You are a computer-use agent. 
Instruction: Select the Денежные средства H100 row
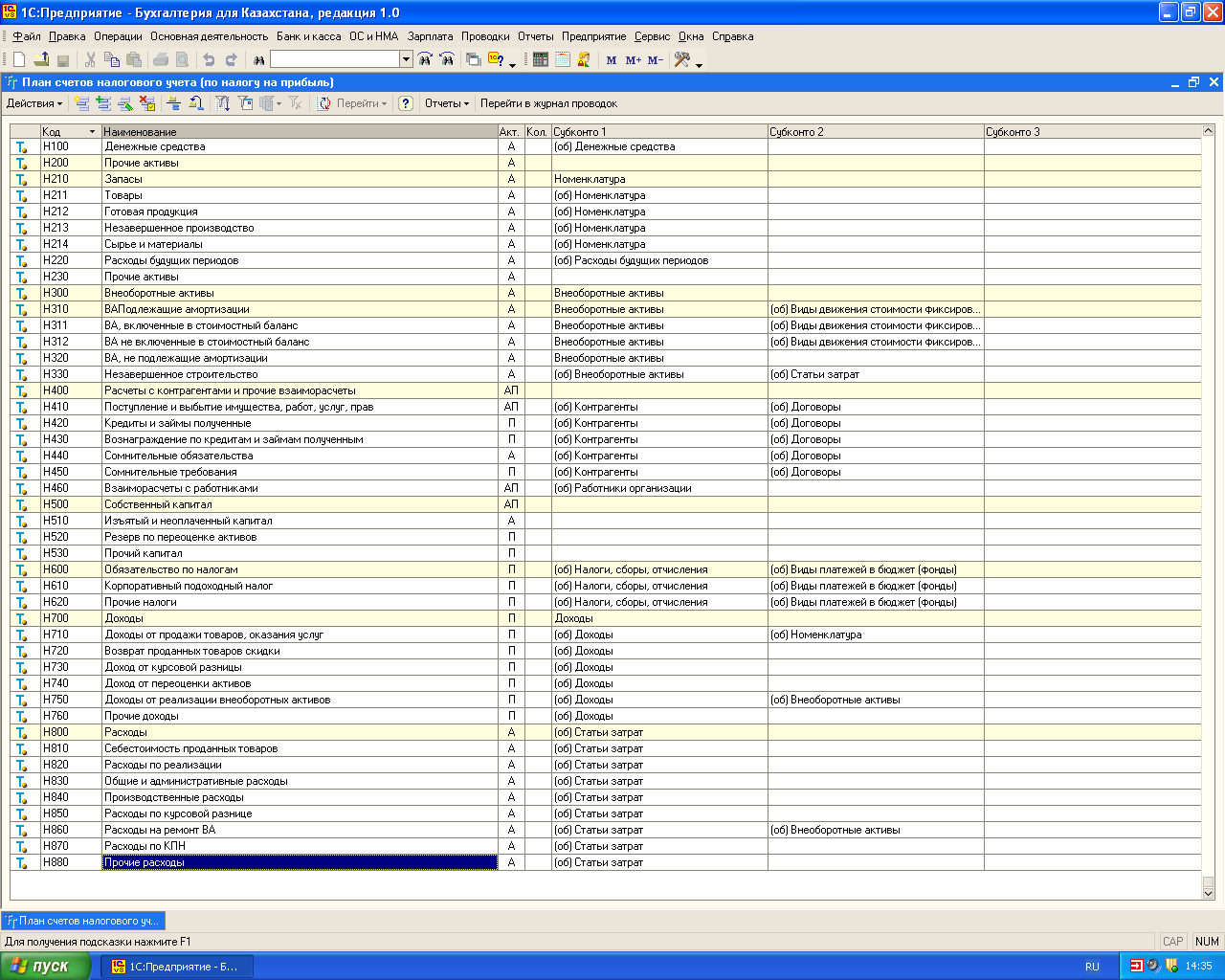(606, 146)
